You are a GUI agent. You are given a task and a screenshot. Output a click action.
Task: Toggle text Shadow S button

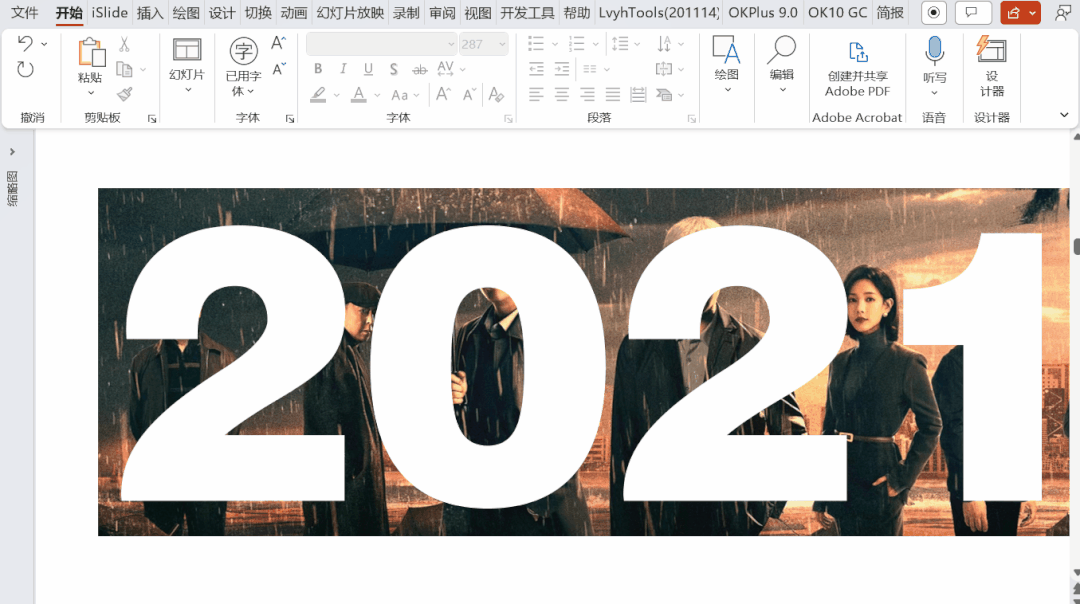coord(393,69)
